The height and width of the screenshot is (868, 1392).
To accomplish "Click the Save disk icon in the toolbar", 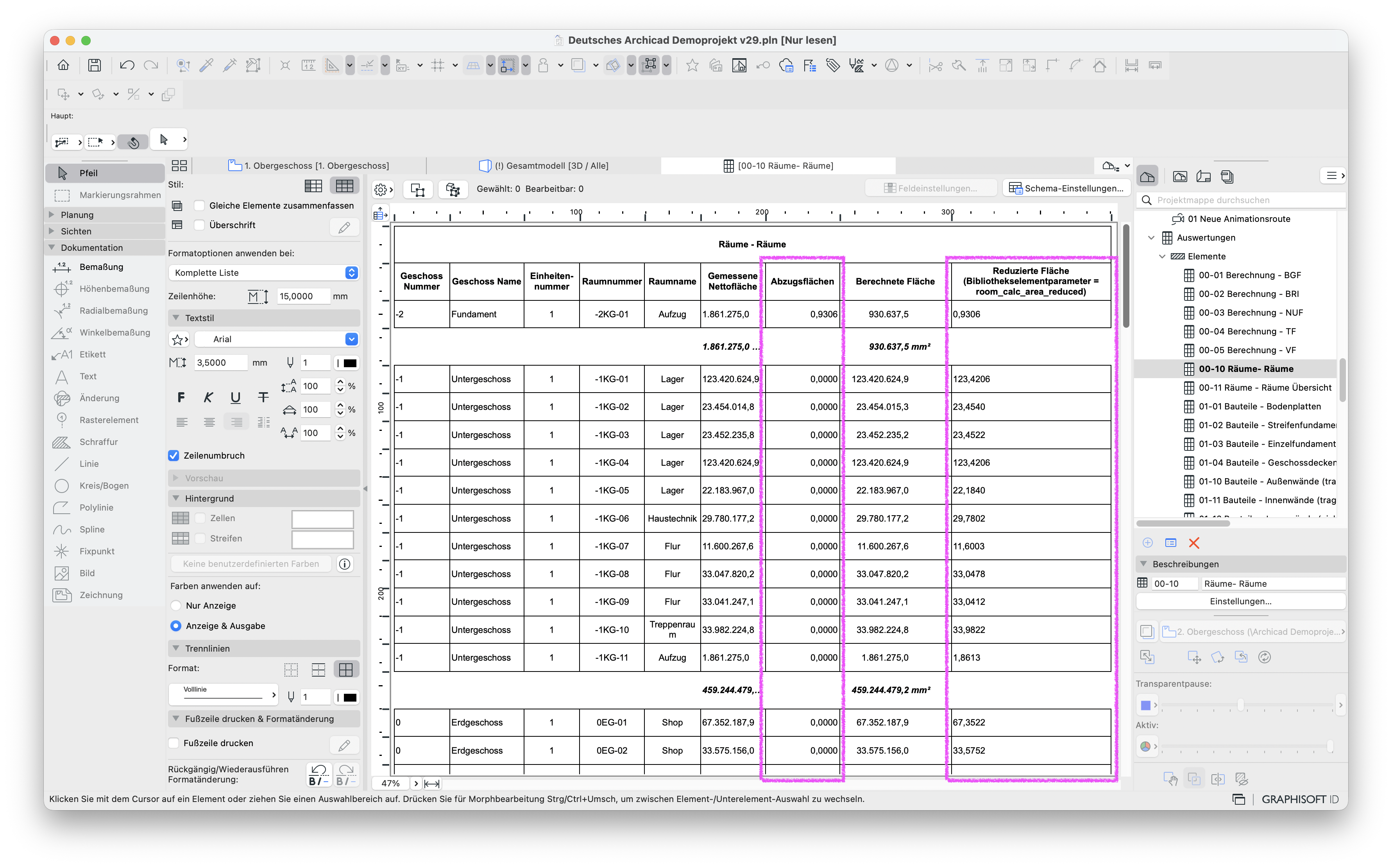I will [94, 66].
